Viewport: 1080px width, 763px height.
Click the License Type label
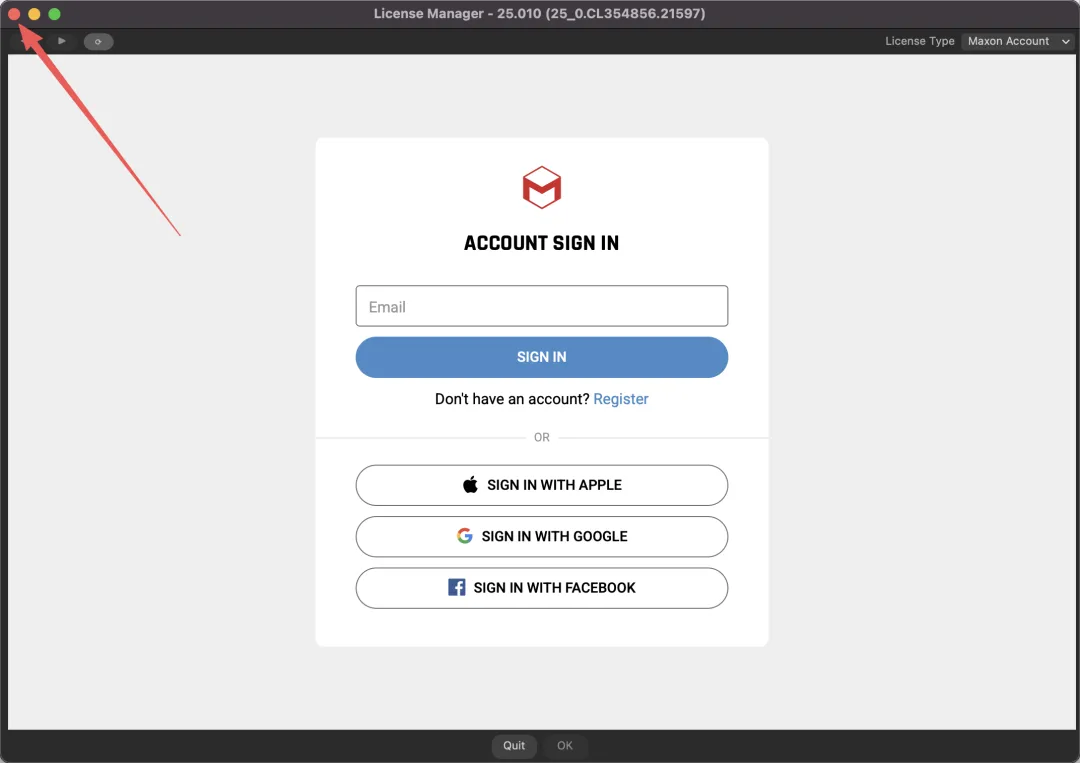920,41
